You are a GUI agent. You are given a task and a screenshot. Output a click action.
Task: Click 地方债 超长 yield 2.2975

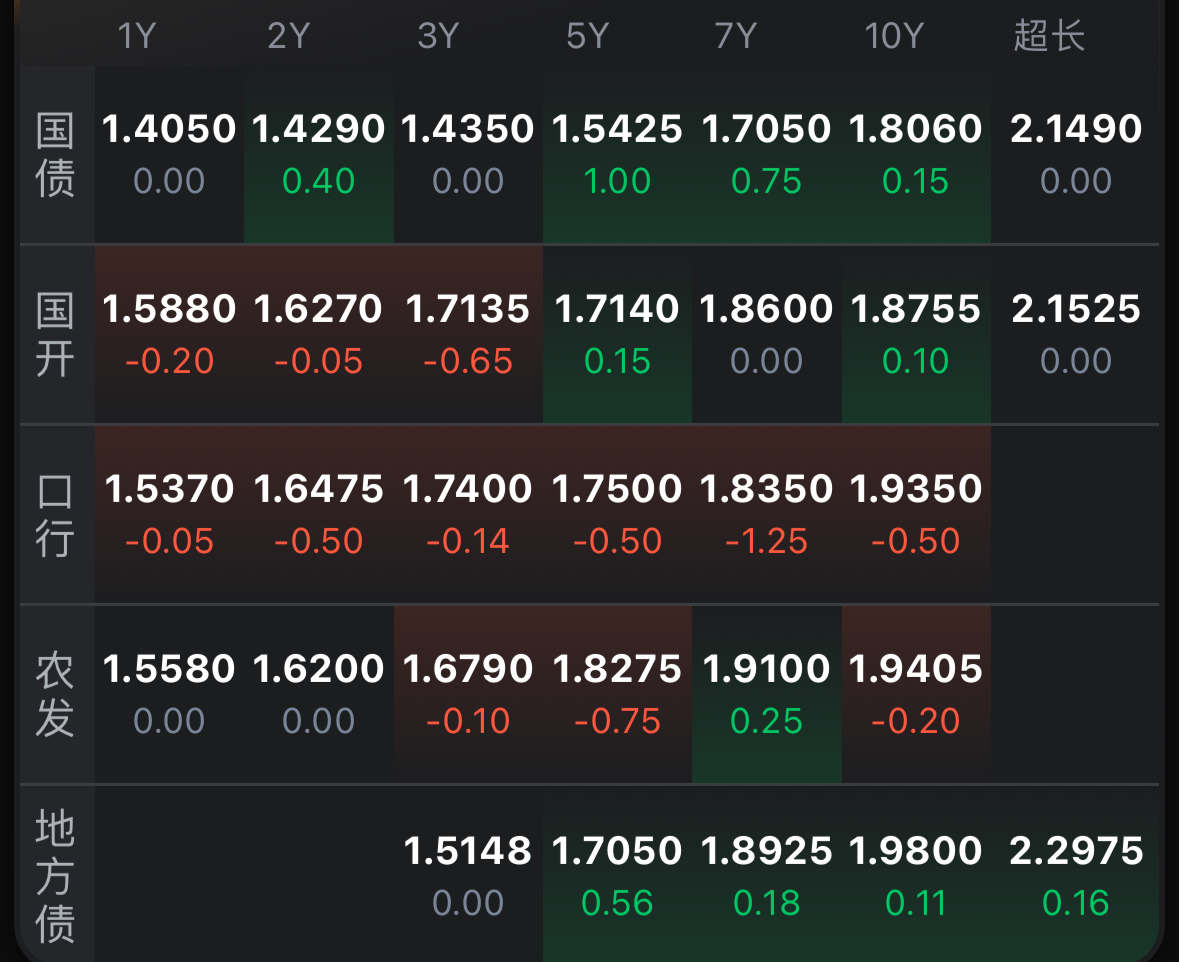tap(1076, 851)
